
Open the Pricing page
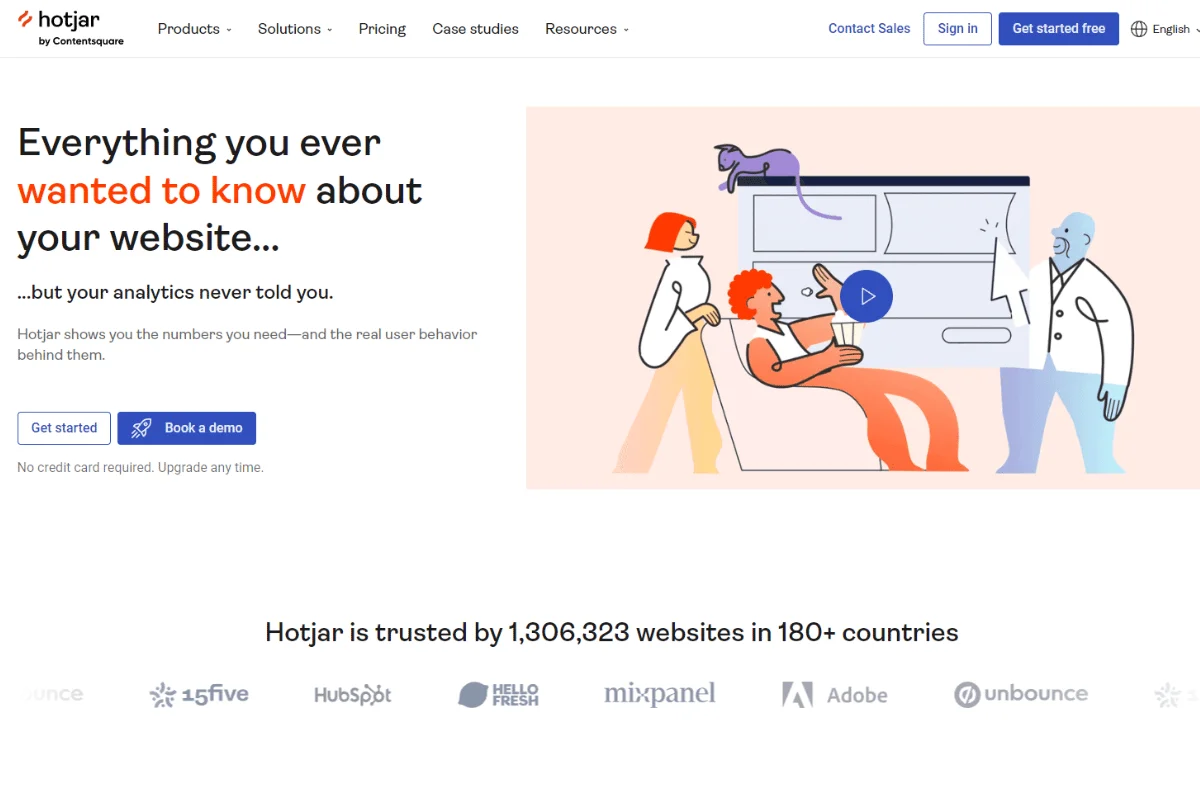click(382, 29)
